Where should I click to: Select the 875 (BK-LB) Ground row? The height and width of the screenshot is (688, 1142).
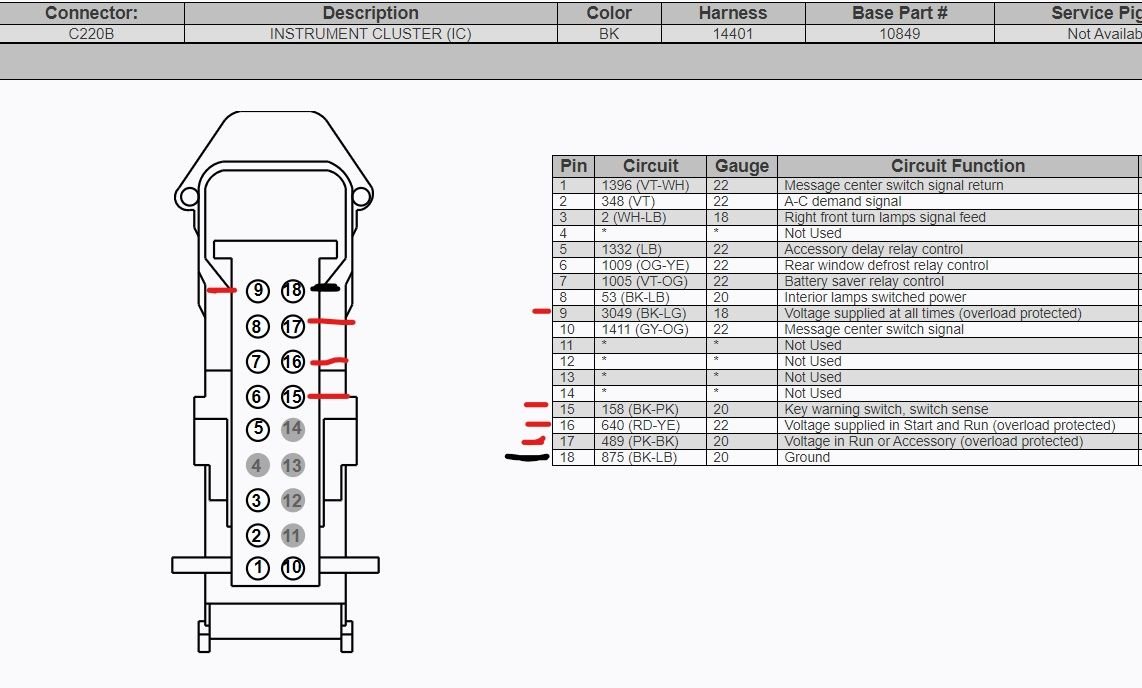tap(806, 457)
